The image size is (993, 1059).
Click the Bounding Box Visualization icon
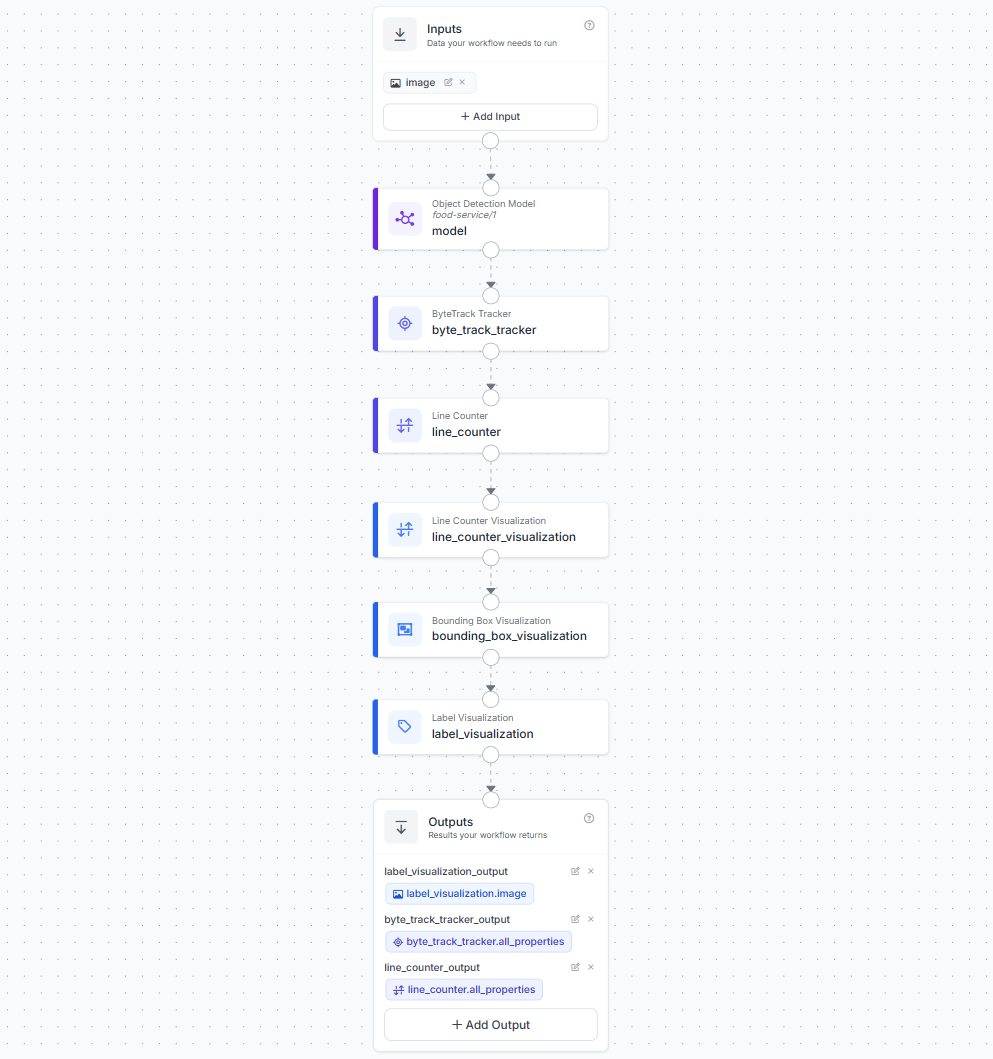405,629
